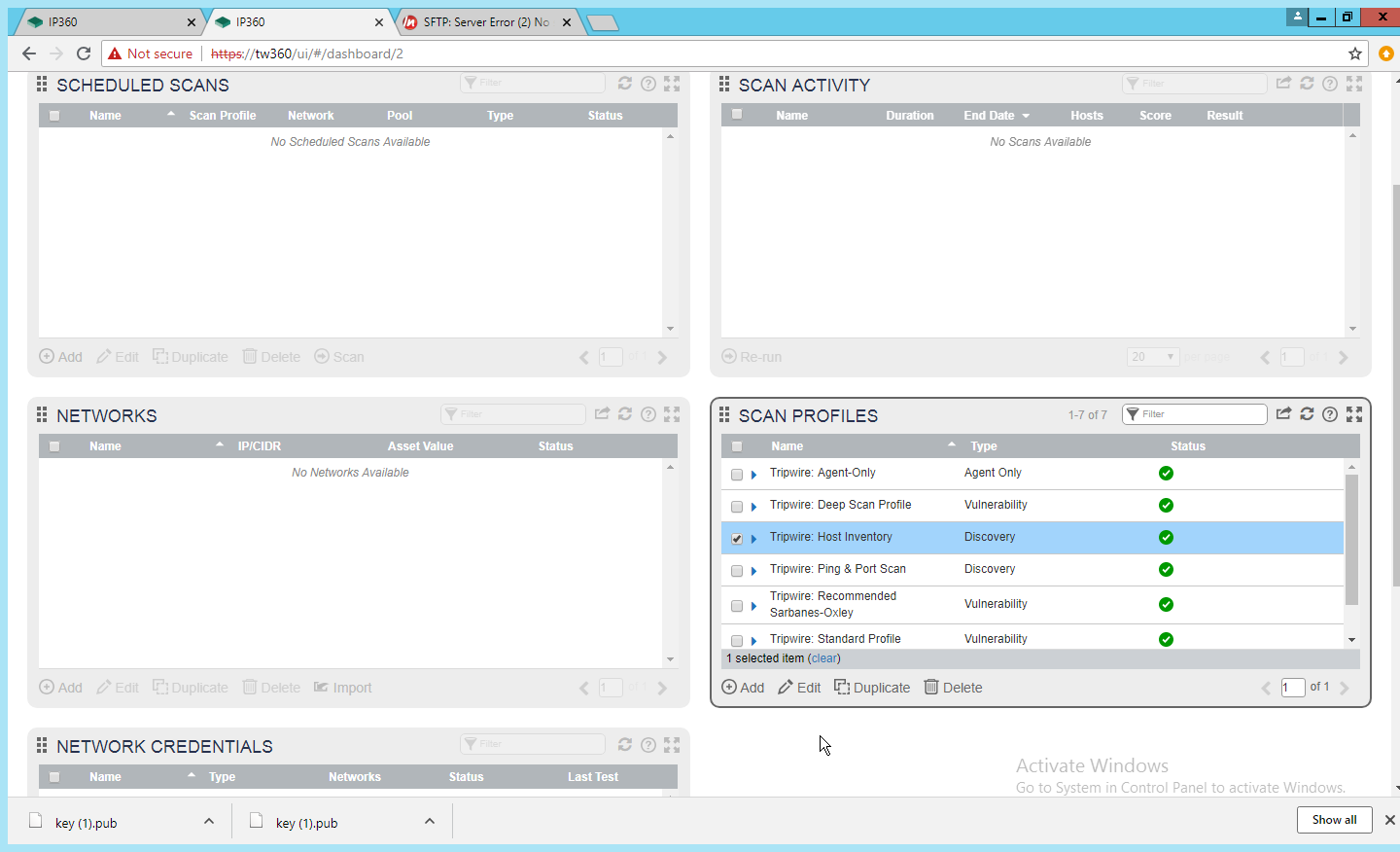The width and height of the screenshot is (1400, 852).
Task: Toggle select-all checkbox in Networks header
Action: pos(54,446)
